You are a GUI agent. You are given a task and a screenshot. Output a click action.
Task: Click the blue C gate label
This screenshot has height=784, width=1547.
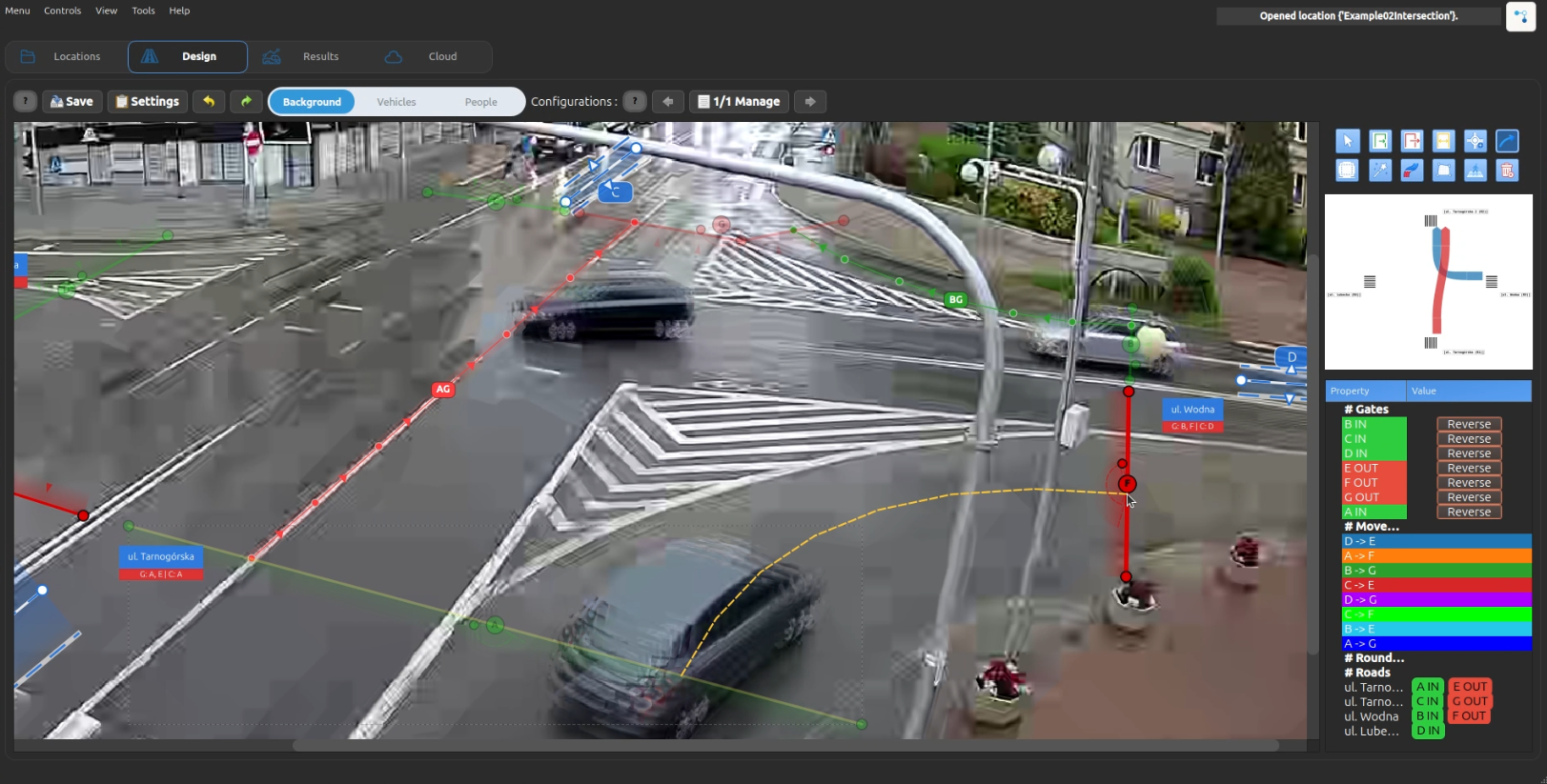point(616,191)
